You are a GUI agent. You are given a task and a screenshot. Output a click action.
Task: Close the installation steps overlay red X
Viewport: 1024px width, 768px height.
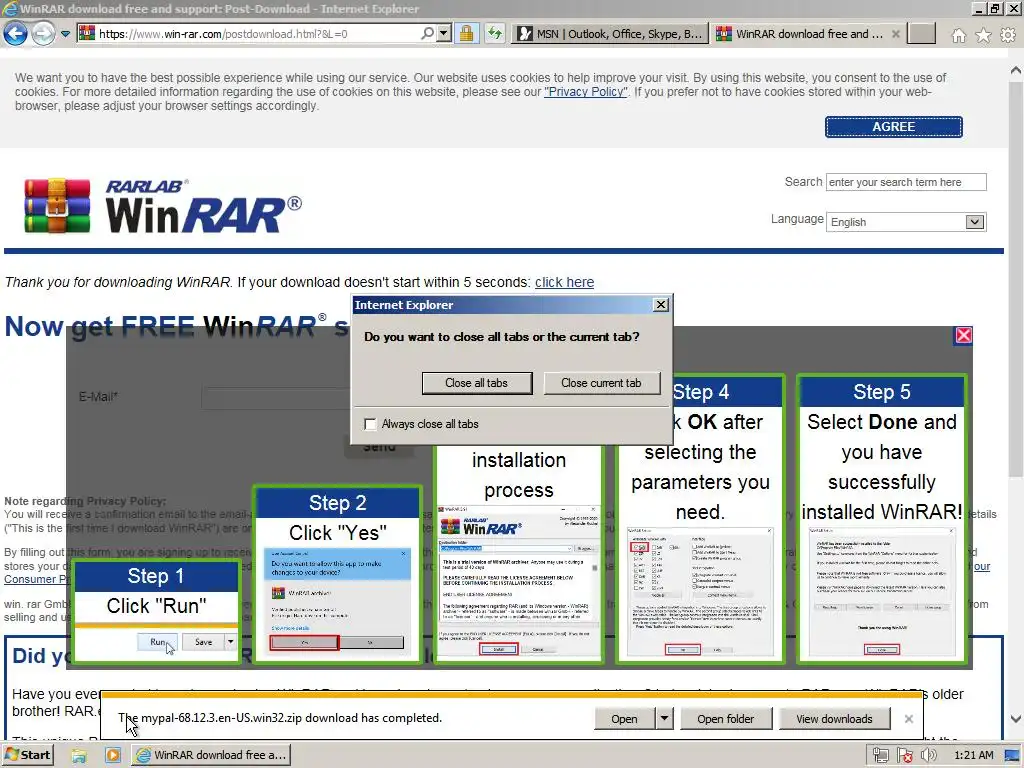point(963,336)
